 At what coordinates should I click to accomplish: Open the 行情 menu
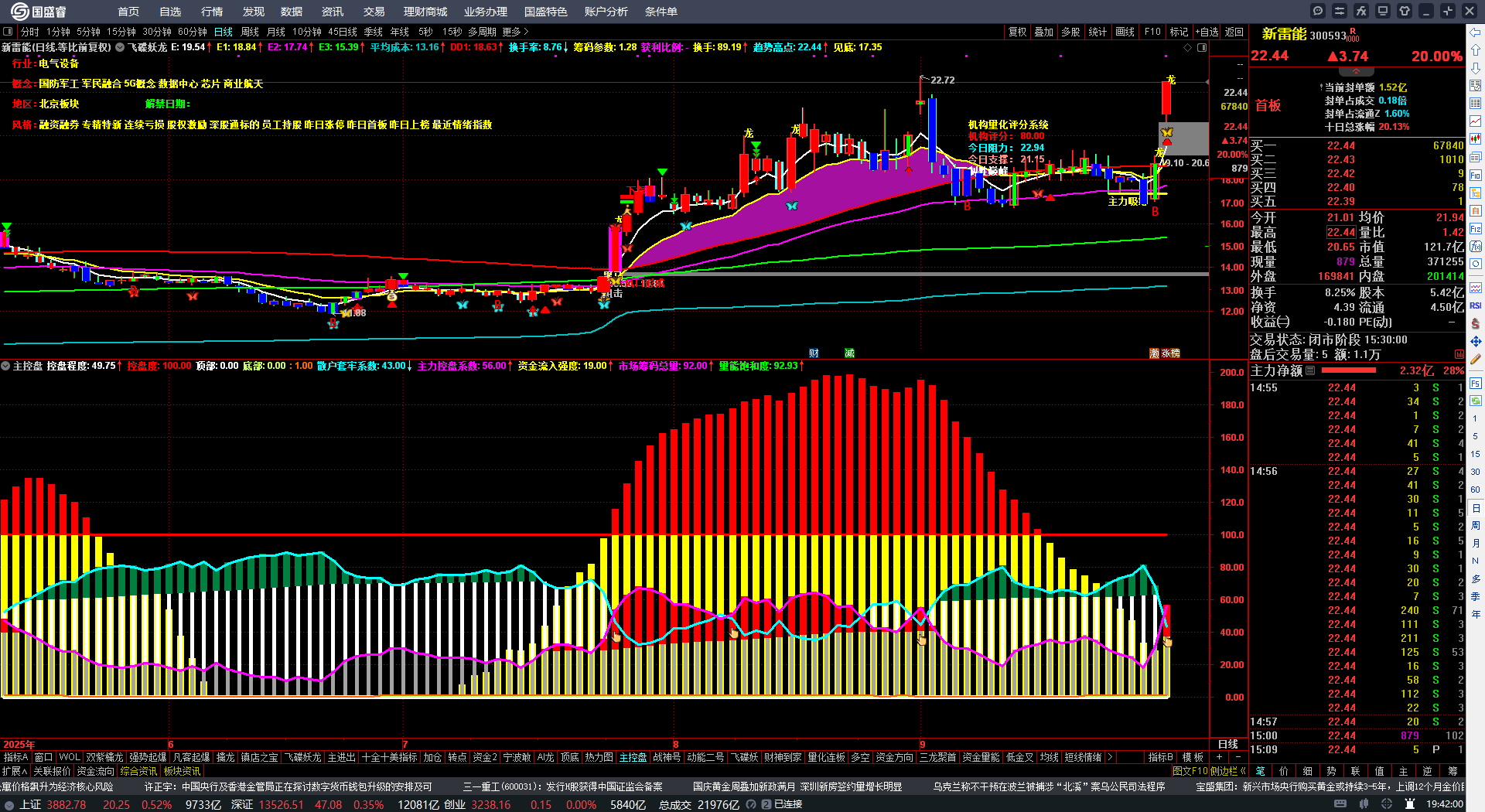pyautogui.click(x=211, y=12)
